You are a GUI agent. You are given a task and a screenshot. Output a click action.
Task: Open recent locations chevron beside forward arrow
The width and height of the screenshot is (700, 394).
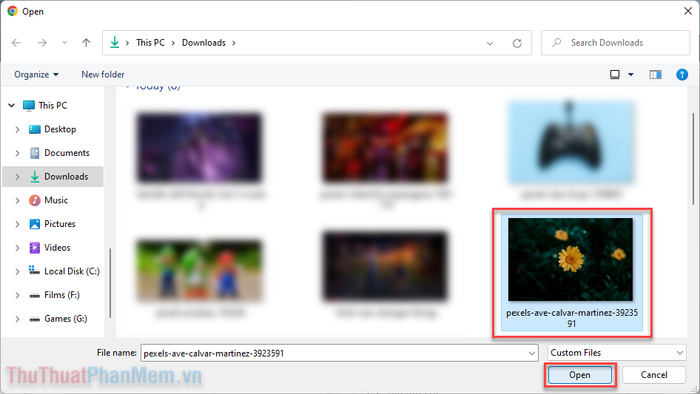point(65,43)
